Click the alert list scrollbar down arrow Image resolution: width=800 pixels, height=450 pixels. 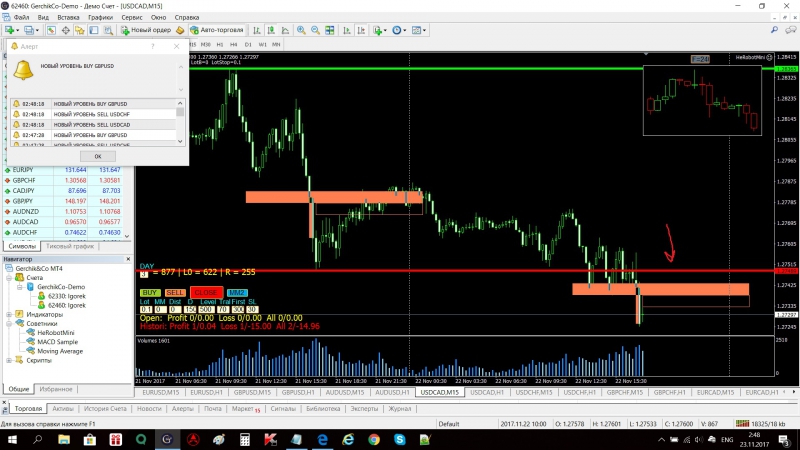[x=180, y=141]
